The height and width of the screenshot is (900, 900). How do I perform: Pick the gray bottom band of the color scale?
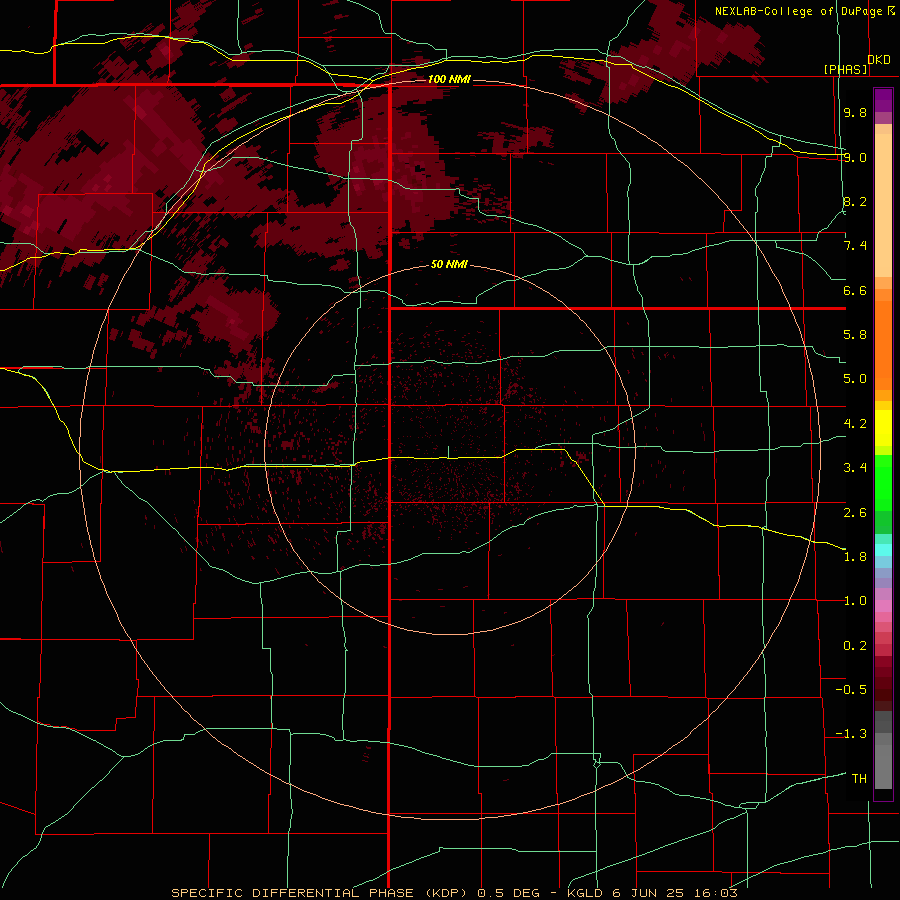[883, 767]
